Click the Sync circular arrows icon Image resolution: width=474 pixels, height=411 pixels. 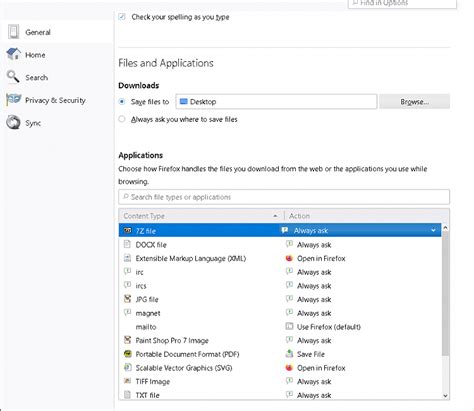[x=13, y=122]
